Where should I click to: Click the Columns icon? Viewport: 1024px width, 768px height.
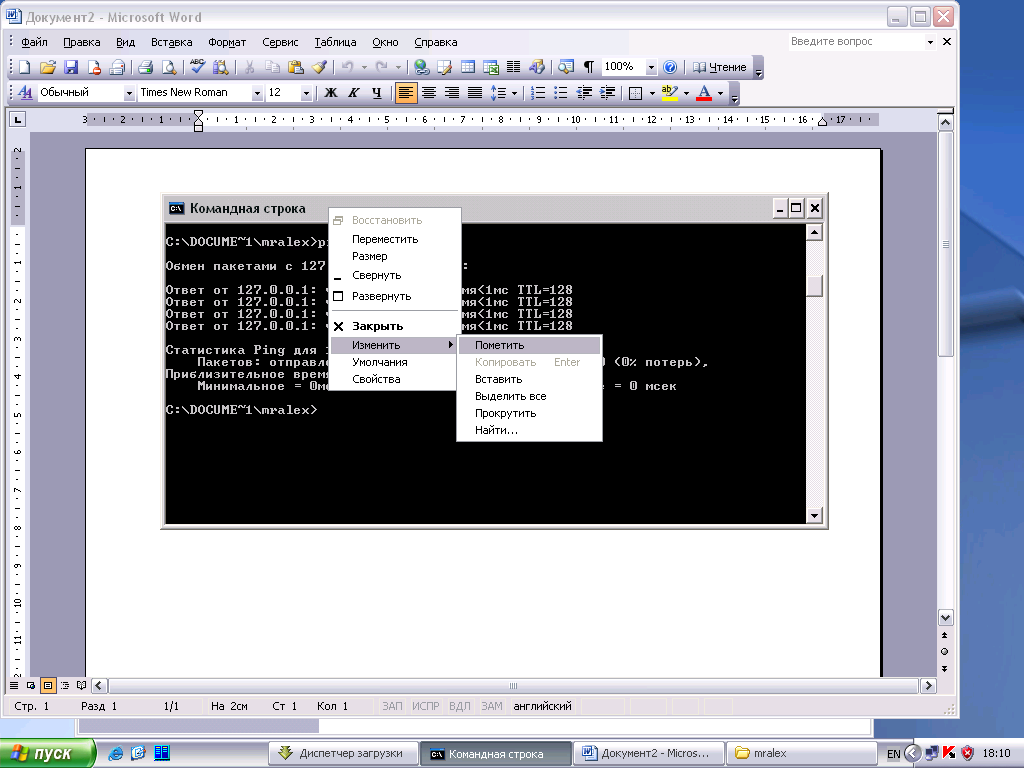514,67
